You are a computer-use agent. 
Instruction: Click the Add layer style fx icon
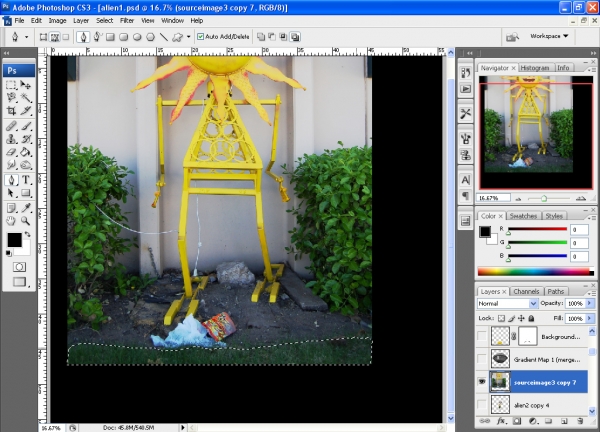click(501, 421)
